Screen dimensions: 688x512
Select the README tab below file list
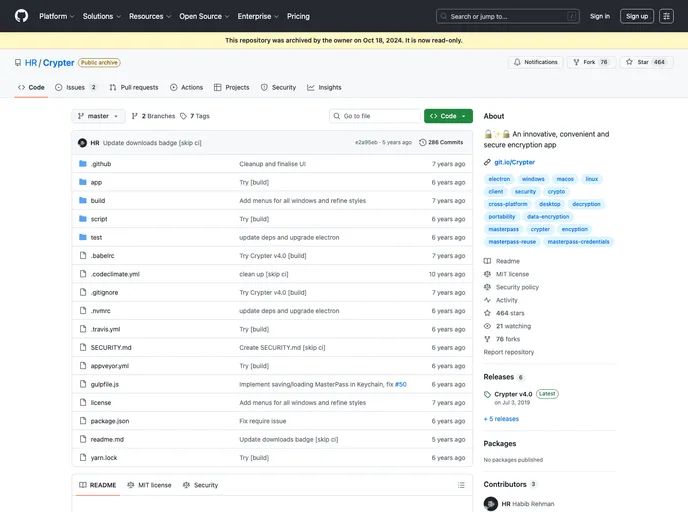[x=97, y=485]
